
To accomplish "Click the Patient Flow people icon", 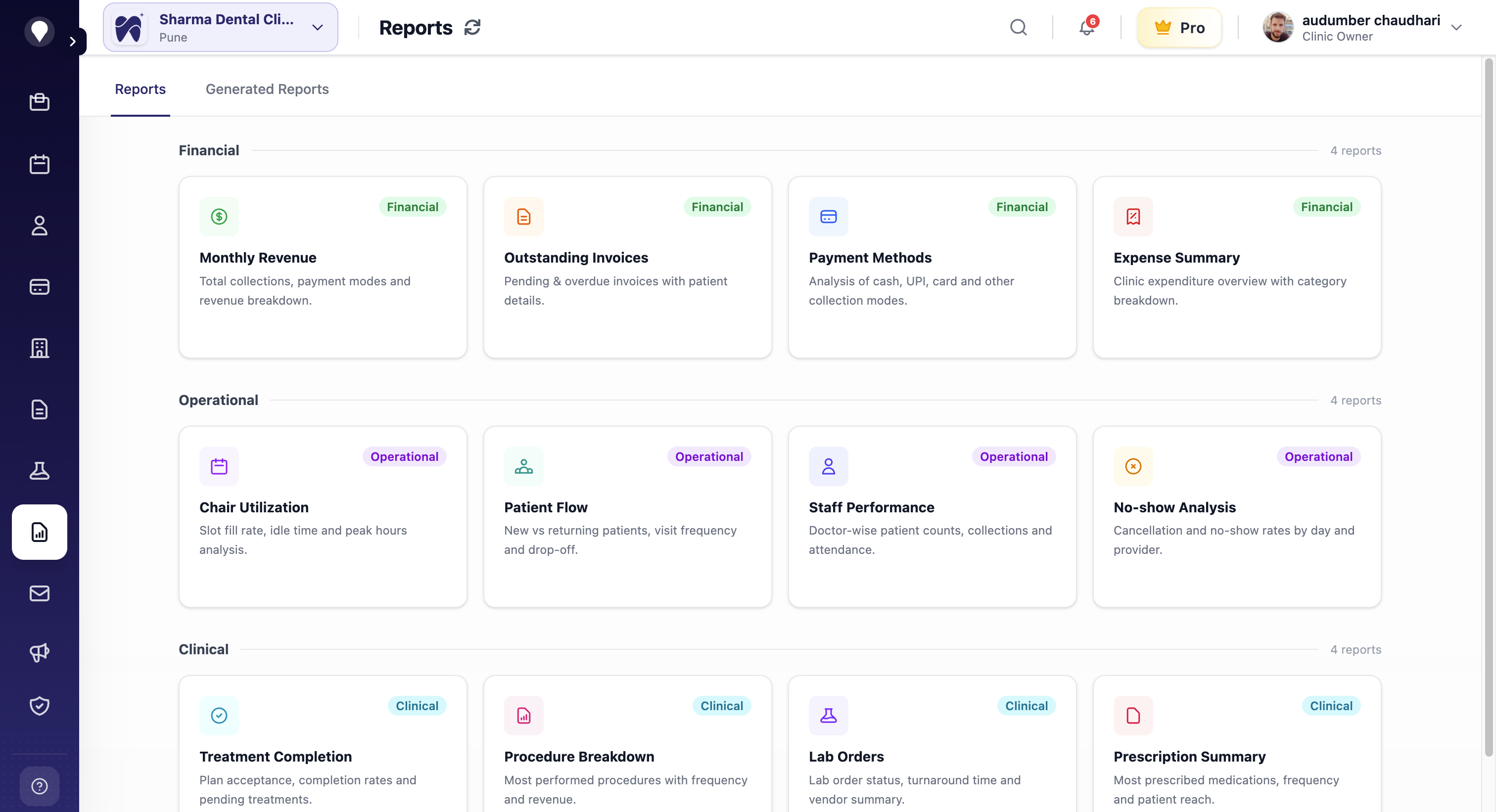I will pos(524,466).
